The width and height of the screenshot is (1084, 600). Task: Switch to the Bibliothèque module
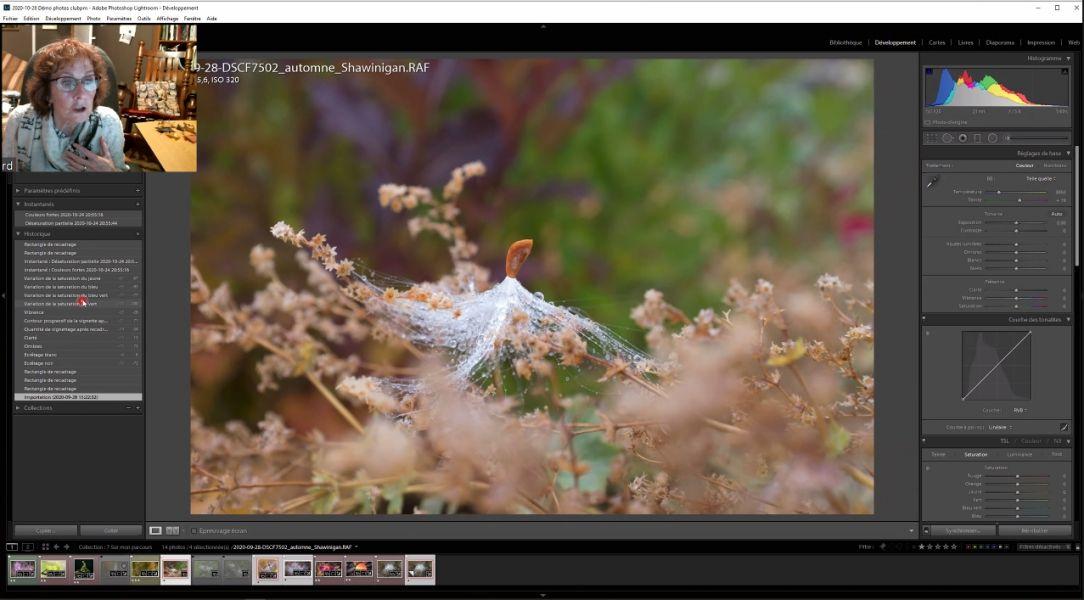click(x=845, y=42)
